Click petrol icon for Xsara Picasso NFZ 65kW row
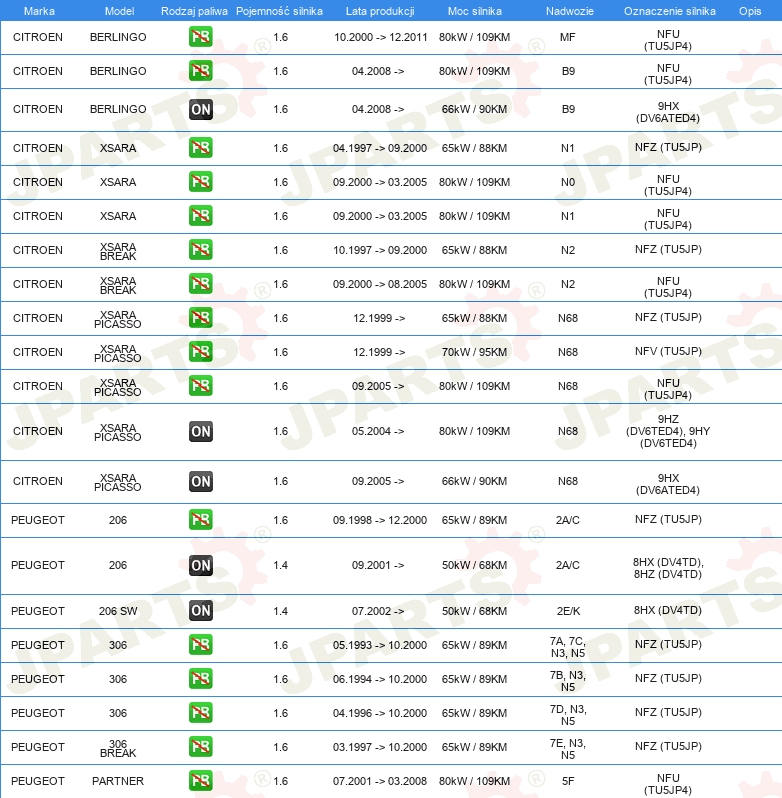 pyautogui.click(x=200, y=318)
